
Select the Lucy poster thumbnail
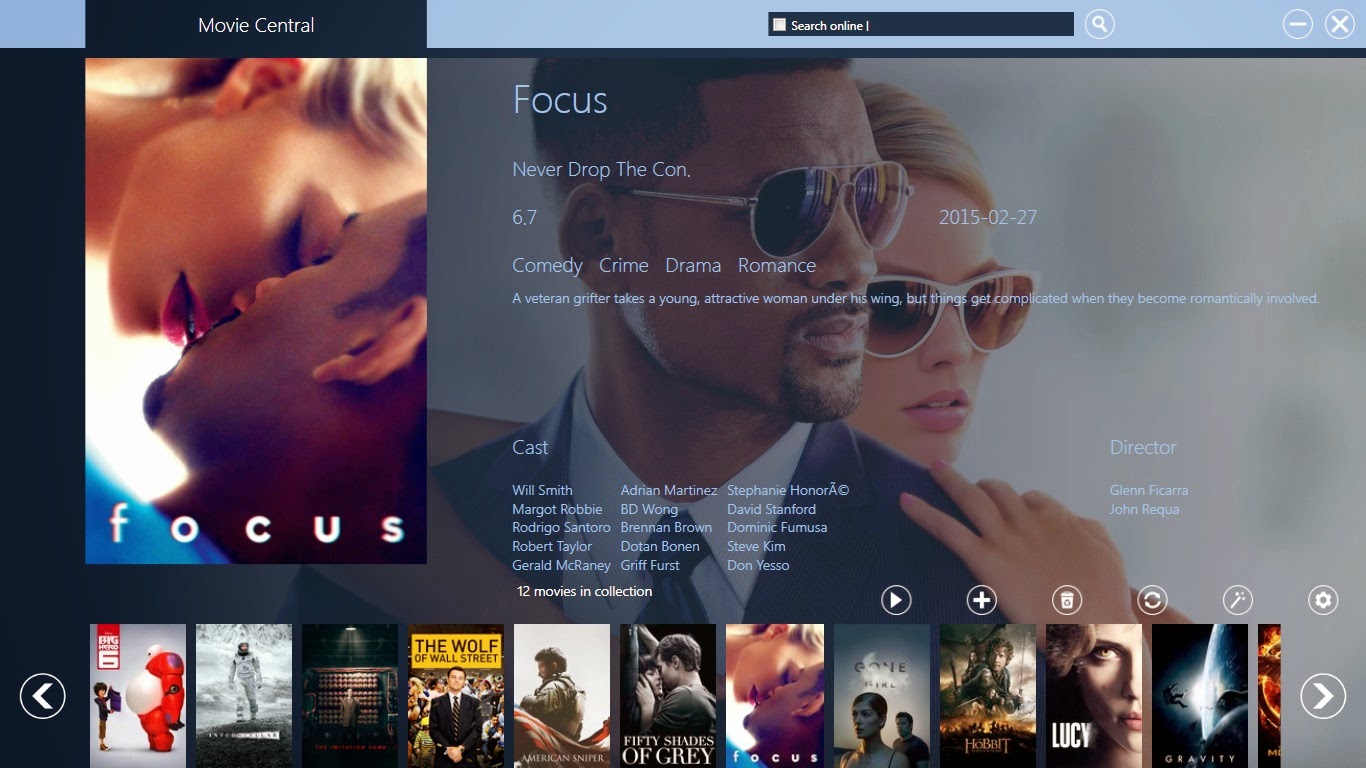tap(1094, 696)
